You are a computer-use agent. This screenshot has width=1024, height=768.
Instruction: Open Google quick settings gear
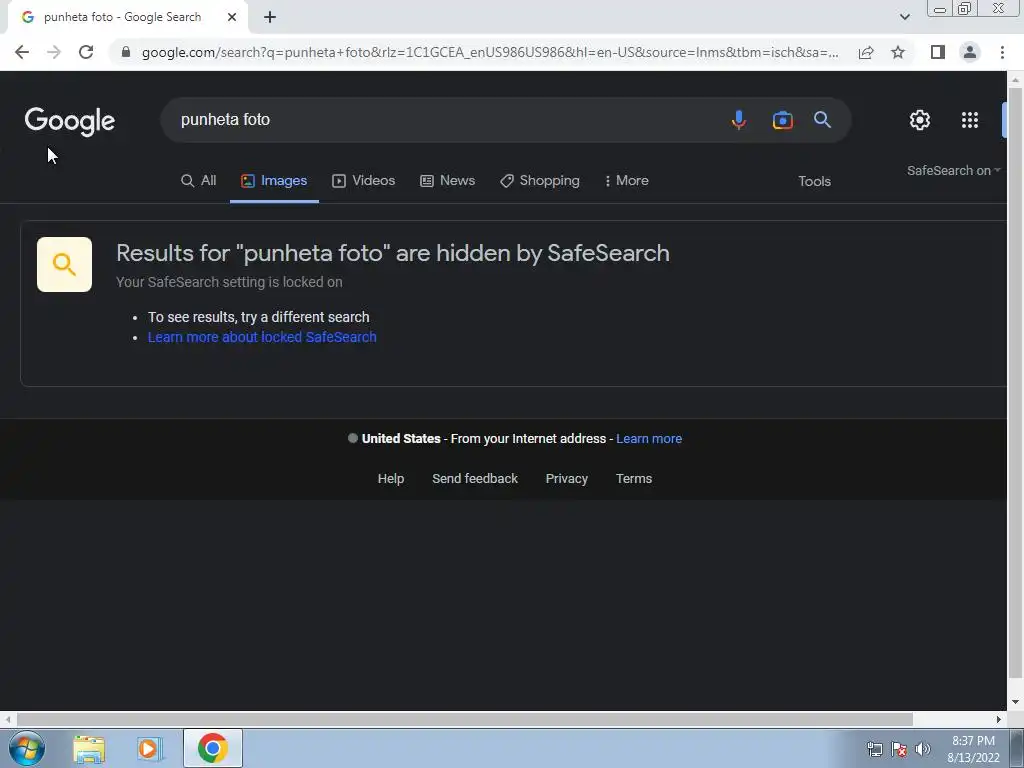tap(920, 120)
